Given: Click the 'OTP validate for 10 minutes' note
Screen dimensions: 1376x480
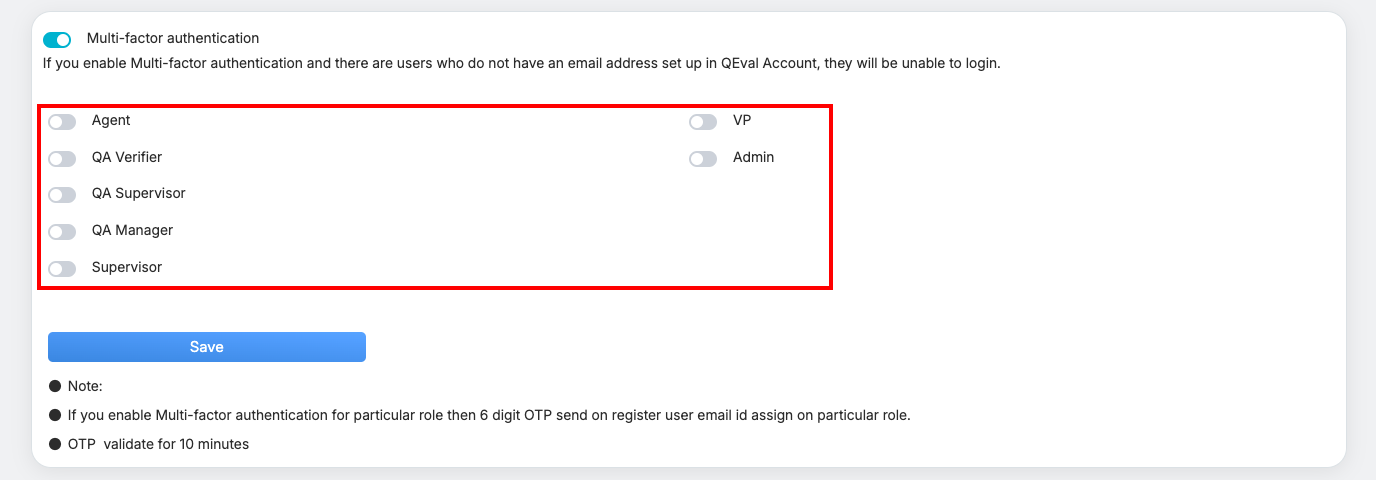Looking at the screenshot, I should point(158,444).
